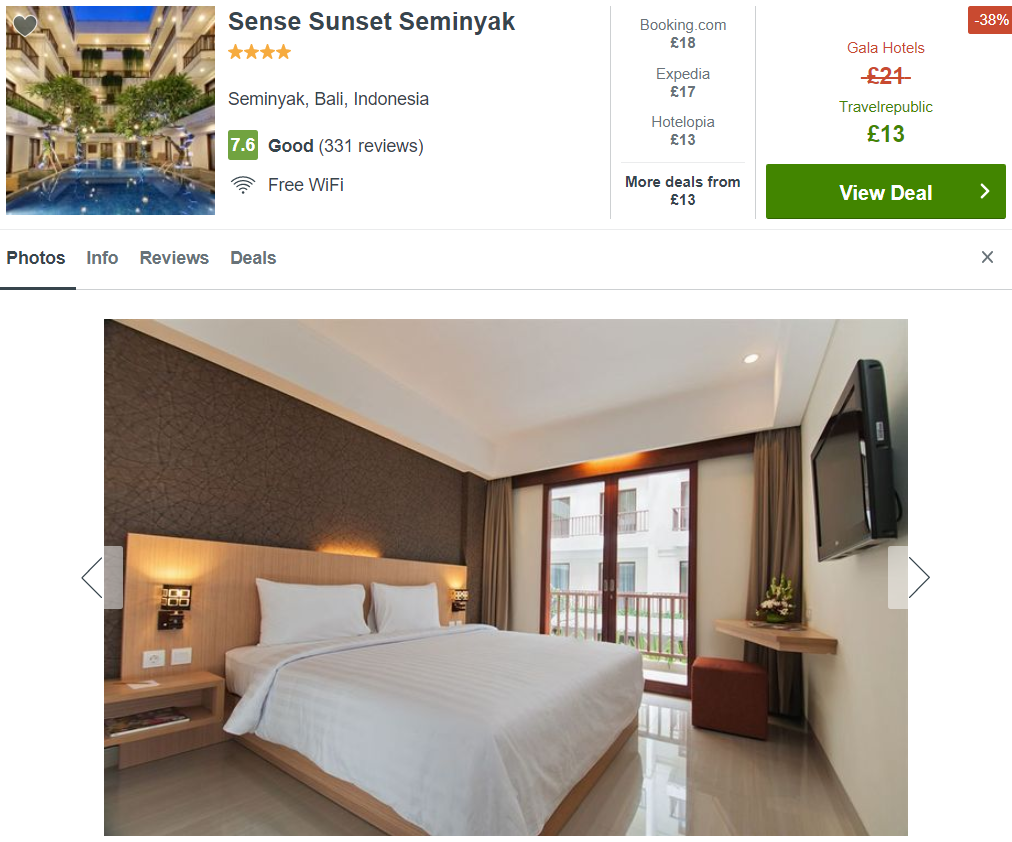Click the -38% discount badge
The width and height of the screenshot is (1012, 842).
click(989, 20)
